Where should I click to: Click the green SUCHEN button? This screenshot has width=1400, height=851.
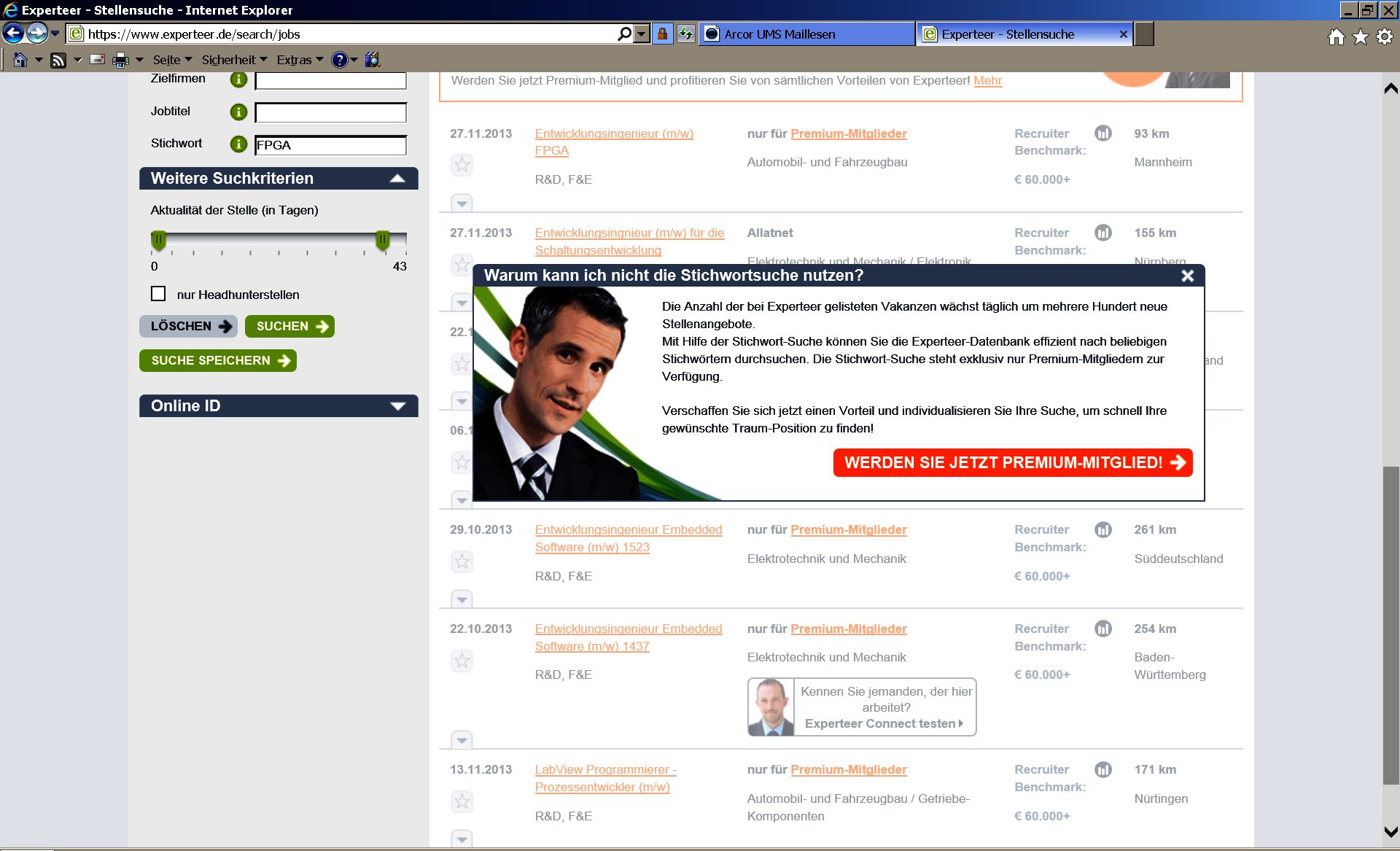click(x=289, y=326)
